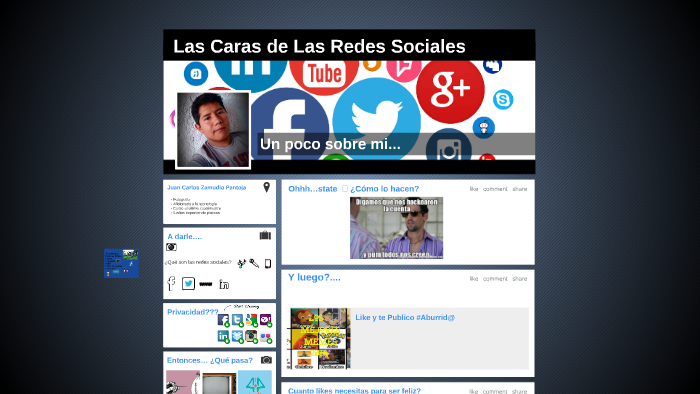Click the smartphone icon next to the microphone
Image resolution: width=700 pixels, height=394 pixels.
tap(268, 264)
